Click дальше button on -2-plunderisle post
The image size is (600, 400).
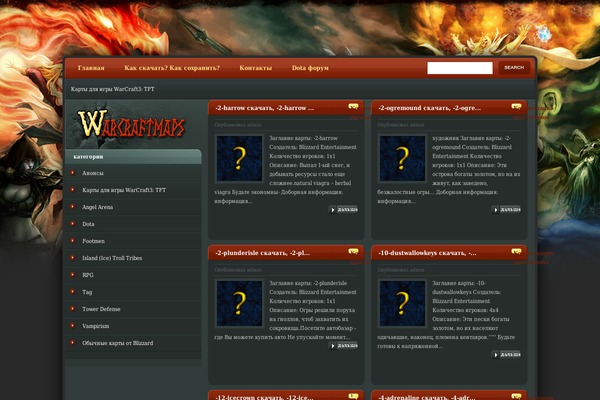343,346
